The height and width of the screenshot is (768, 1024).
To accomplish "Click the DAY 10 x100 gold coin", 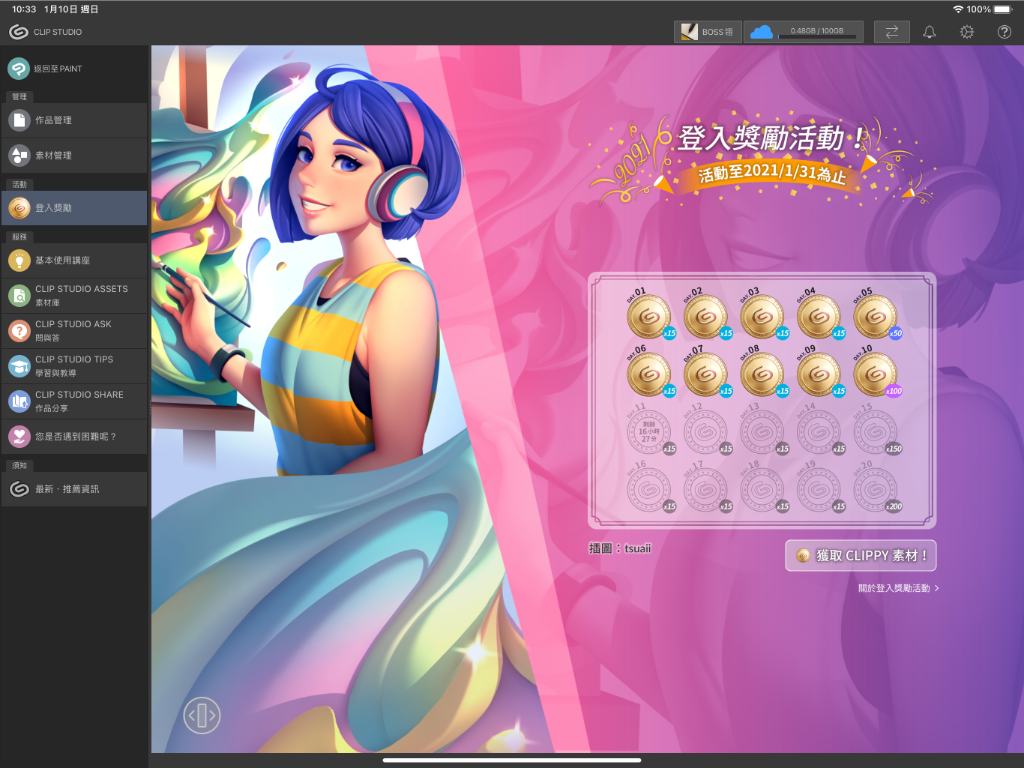I will tap(876, 374).
